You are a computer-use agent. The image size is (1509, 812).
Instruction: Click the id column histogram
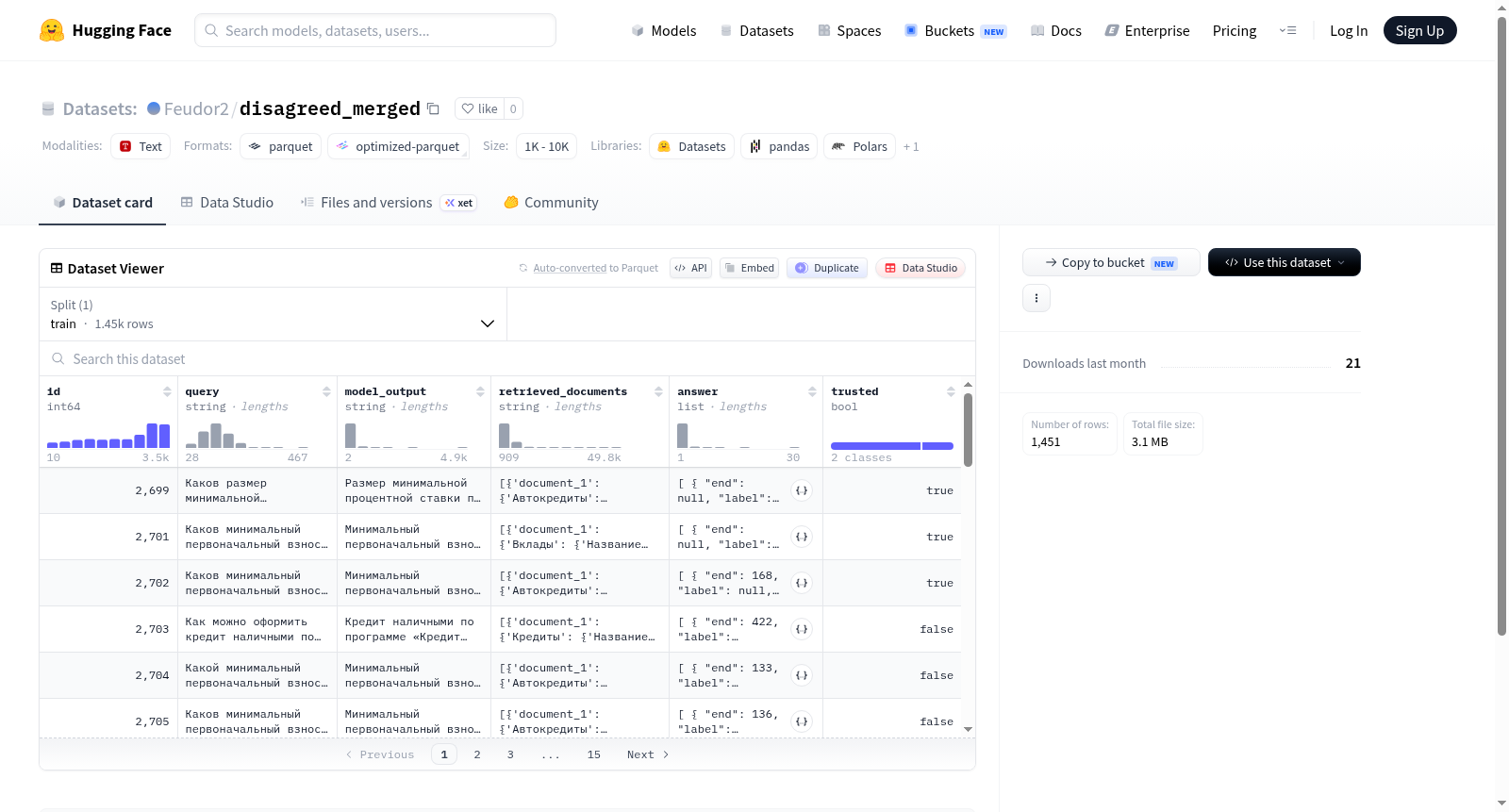[x=108, y=436]
